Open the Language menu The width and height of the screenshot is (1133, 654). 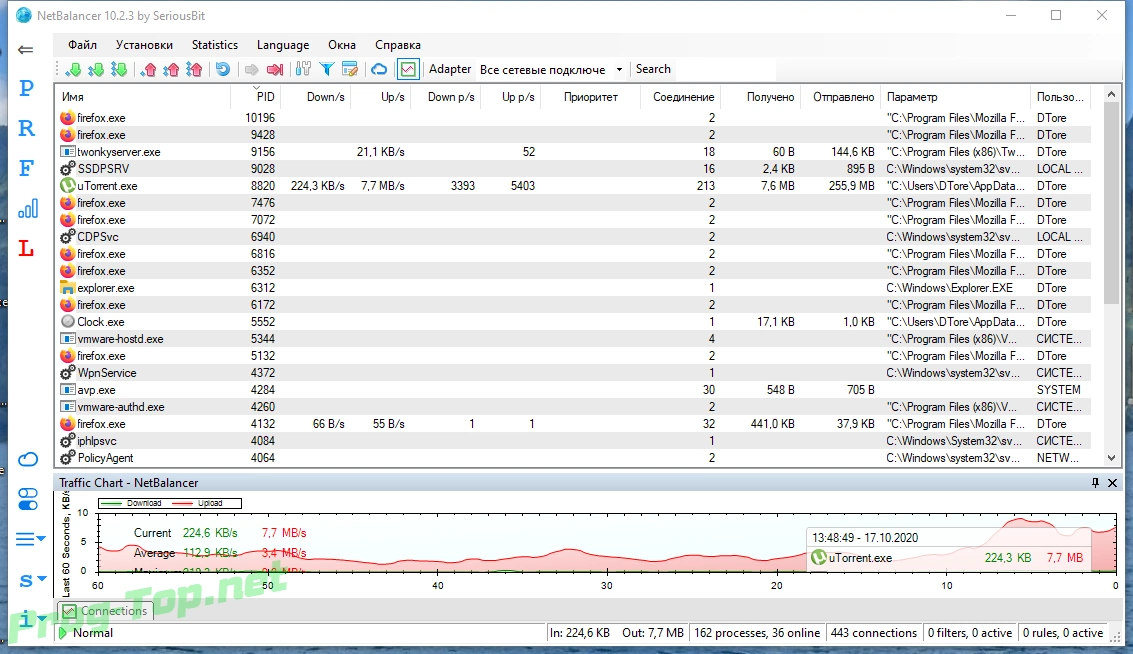283,45
